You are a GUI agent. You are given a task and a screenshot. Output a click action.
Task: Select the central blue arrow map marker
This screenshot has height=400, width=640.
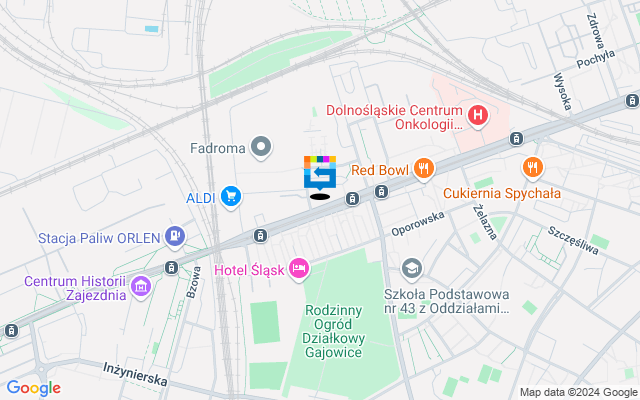tap(320, 173)
